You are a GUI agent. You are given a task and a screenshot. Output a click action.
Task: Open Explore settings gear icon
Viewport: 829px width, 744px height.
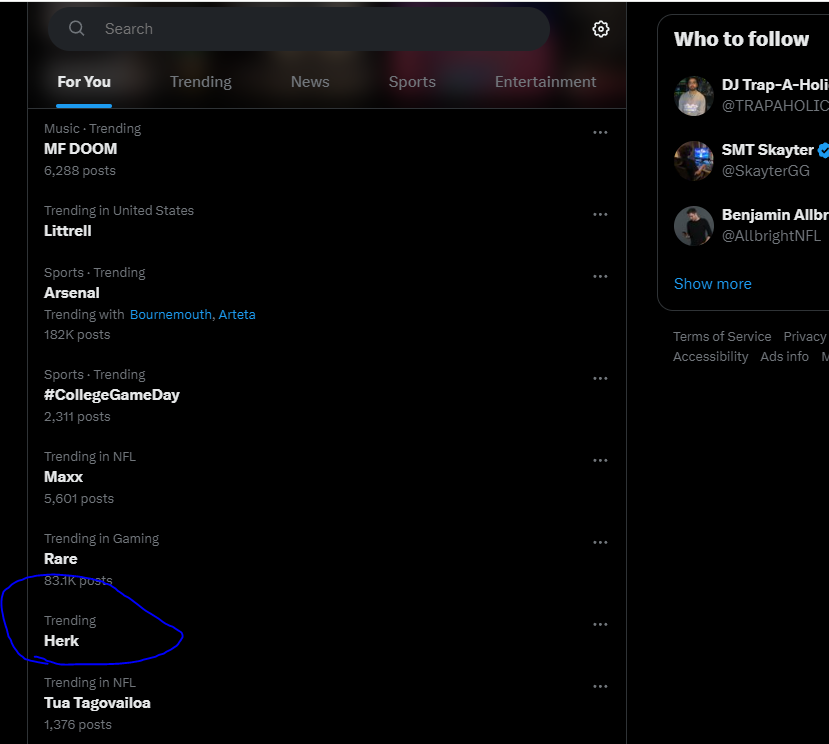click(600, 29)
